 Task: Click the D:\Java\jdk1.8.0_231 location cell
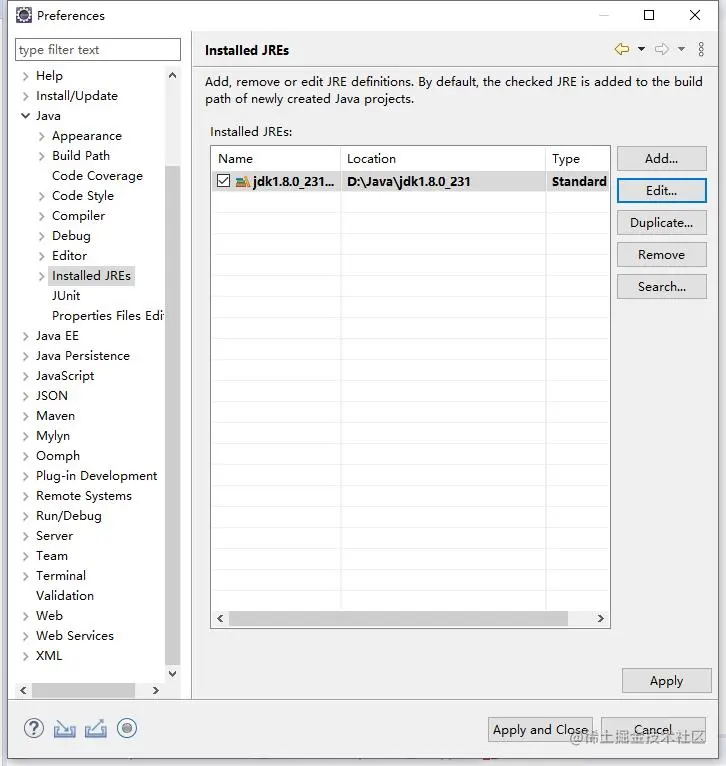click(x=443, y=182)
